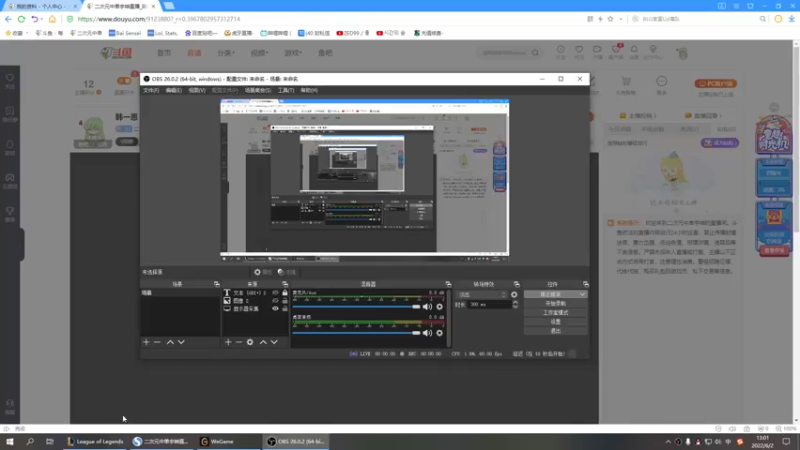Open the dropdown arrow on the highlighted streaming button
The height and width of the screenshot is (450, 800).
(582, 294)
